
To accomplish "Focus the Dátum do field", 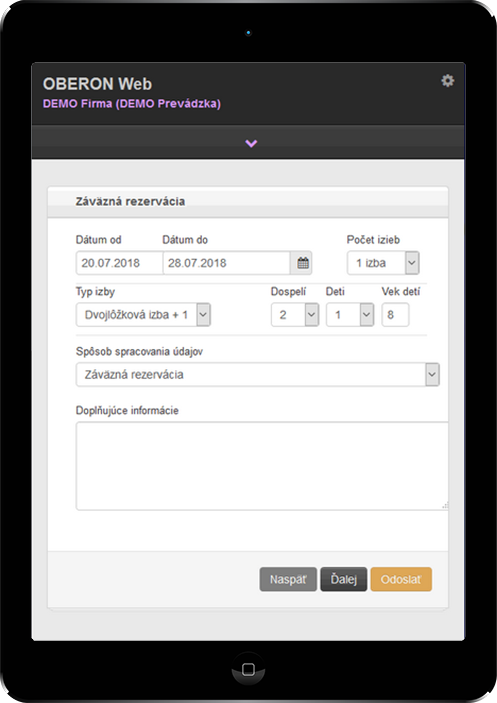I will click(x=227, y=263).
